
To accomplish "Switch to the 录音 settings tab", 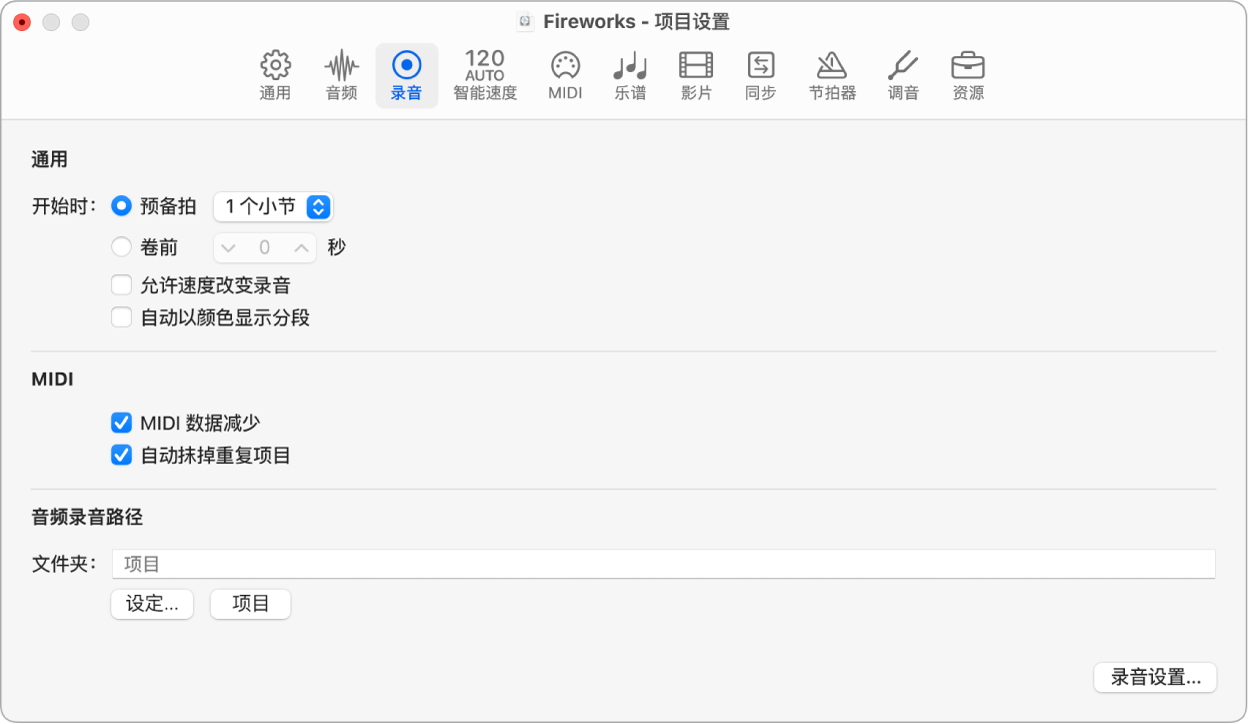I will 406,75.
